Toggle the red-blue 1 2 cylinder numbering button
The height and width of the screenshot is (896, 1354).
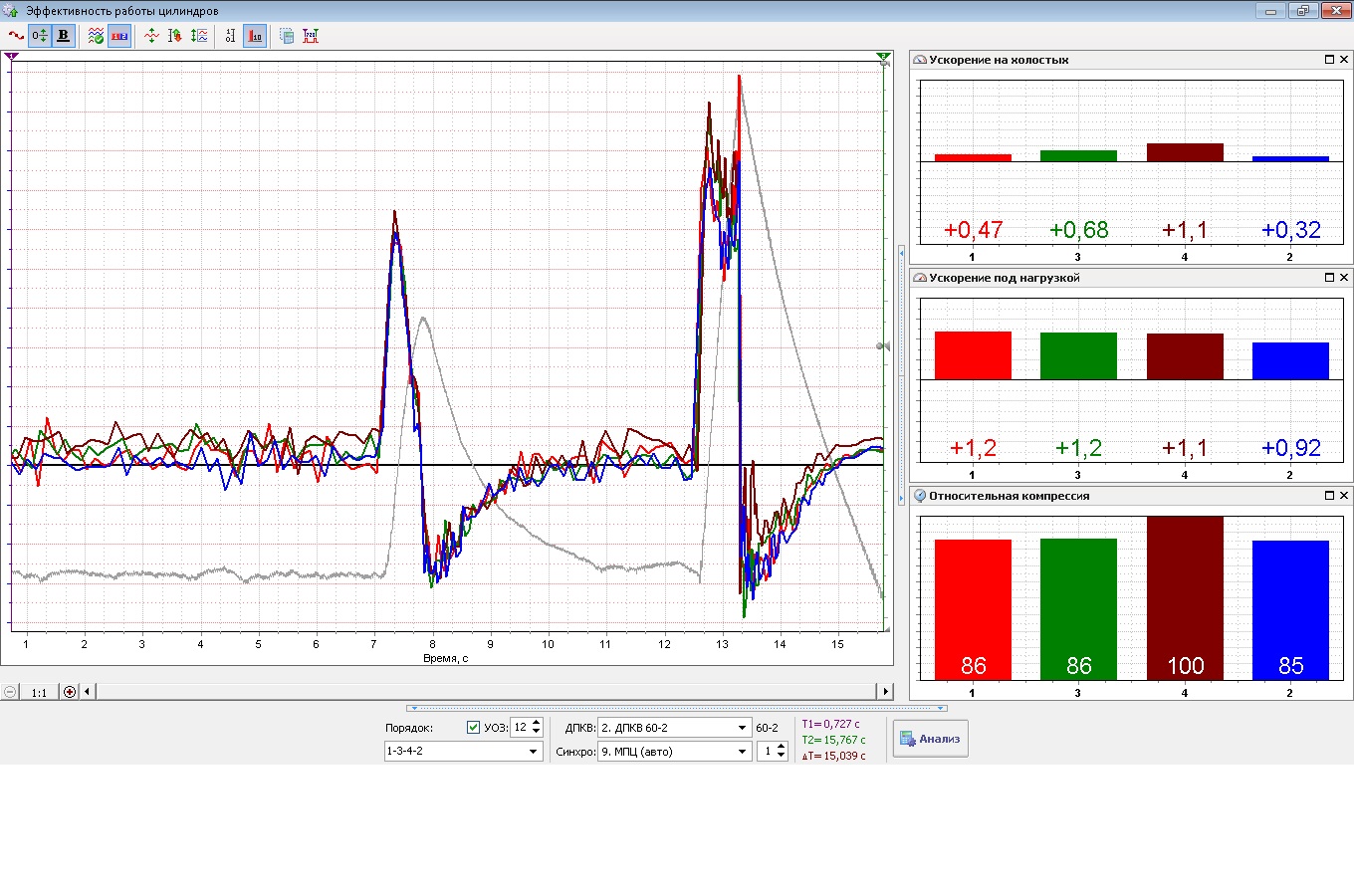[x=119, y=36]
